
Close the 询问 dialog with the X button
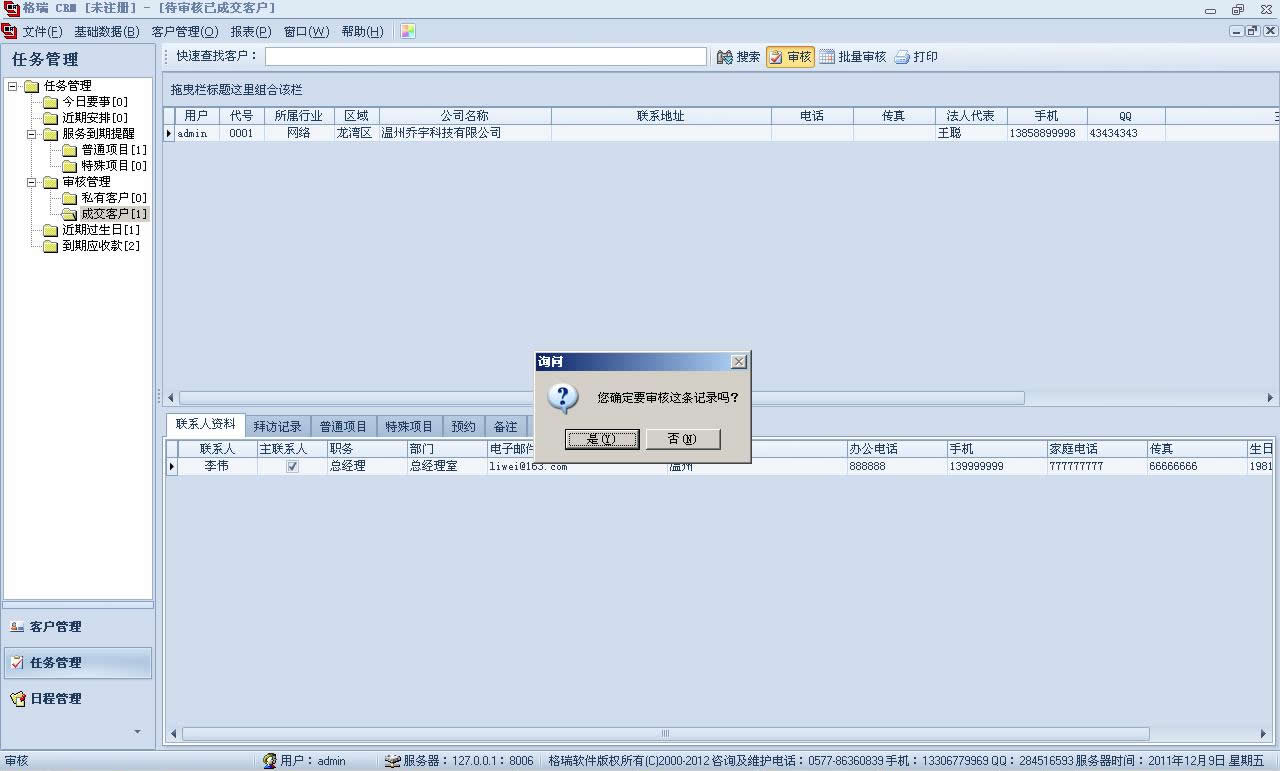click(x=738, y=361)
